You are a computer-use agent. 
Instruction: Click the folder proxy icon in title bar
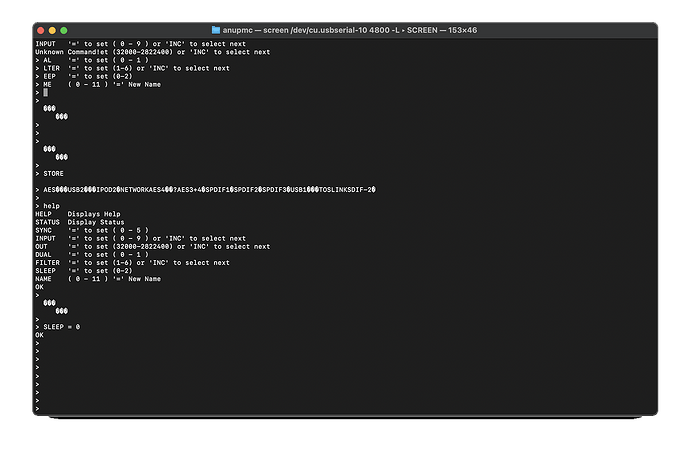pos(216,30)
